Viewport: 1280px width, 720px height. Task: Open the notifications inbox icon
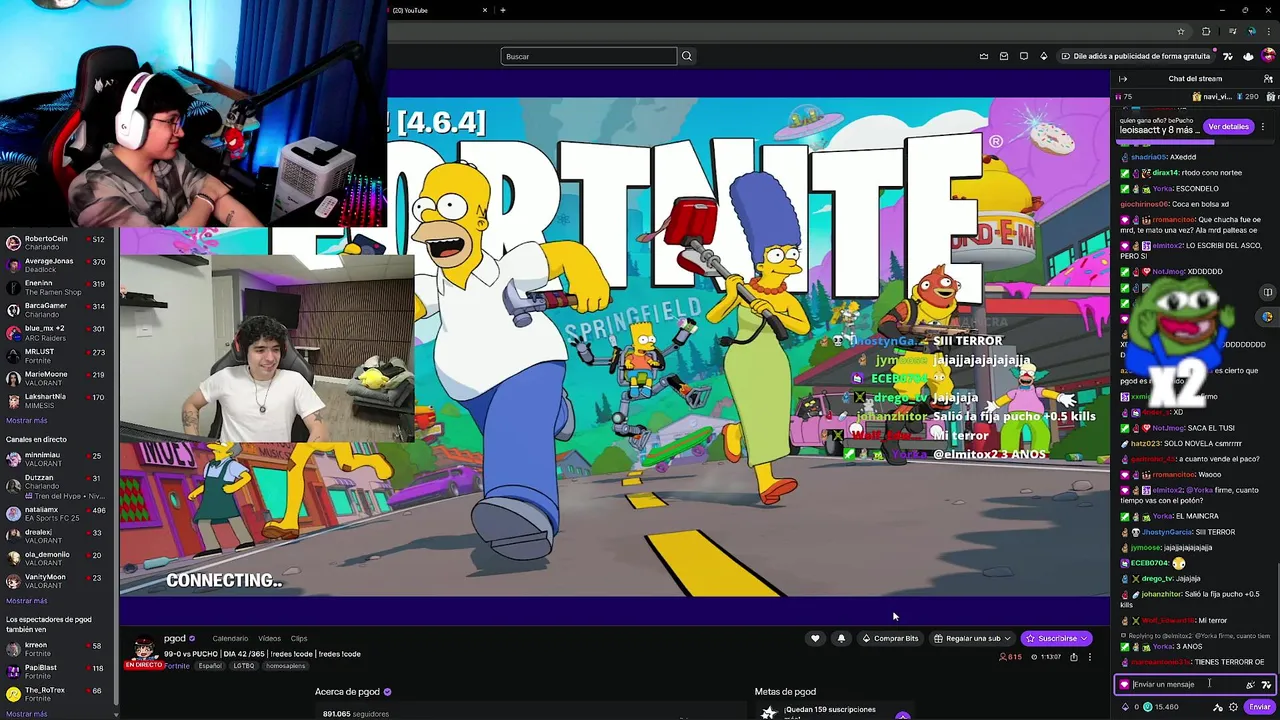click(x=1004, y=56)
